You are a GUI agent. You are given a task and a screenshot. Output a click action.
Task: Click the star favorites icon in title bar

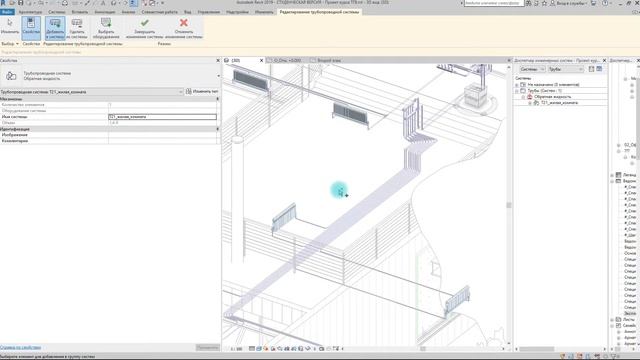pos(544,3)
